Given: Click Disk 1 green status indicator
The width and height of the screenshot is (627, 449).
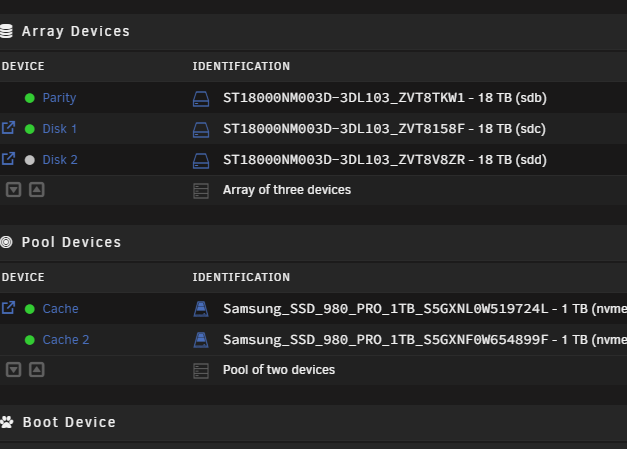Looking at the screenshot, I should pos(30,129).
